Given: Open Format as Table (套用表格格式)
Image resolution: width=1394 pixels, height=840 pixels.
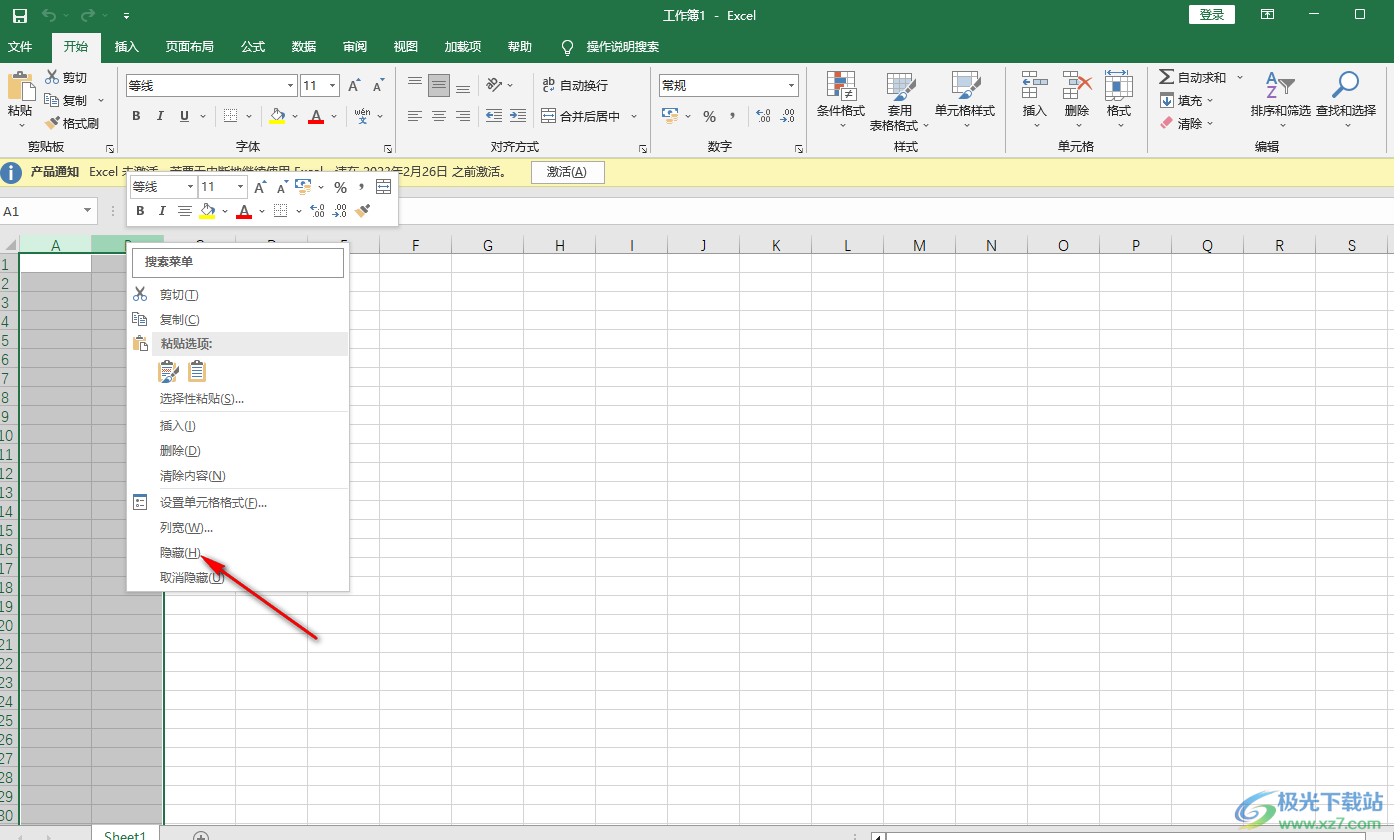Looking at the screenshot, I should coord(899,100).
